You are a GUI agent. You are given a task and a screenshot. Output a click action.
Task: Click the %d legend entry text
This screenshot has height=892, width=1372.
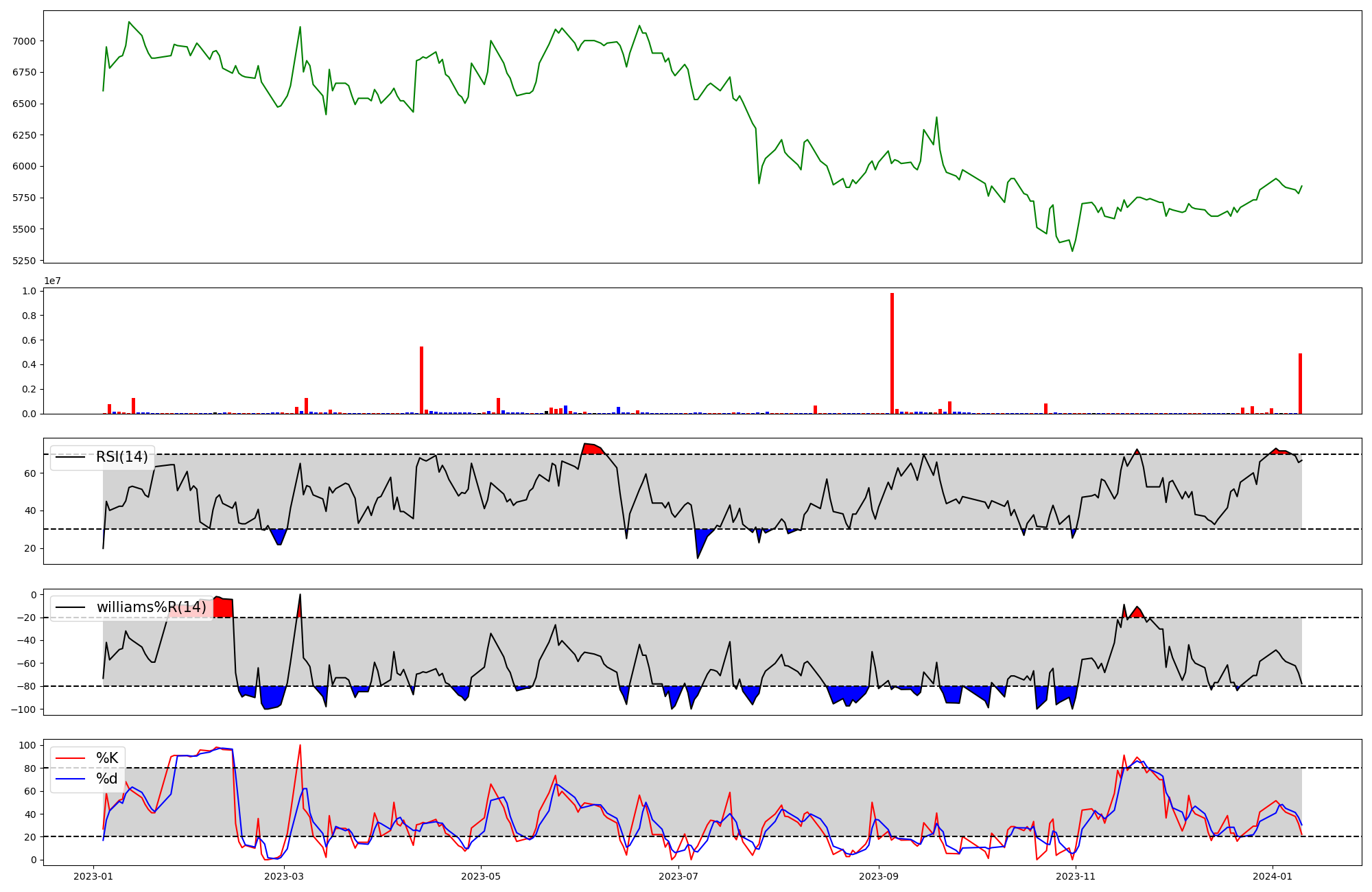point(107,779)
